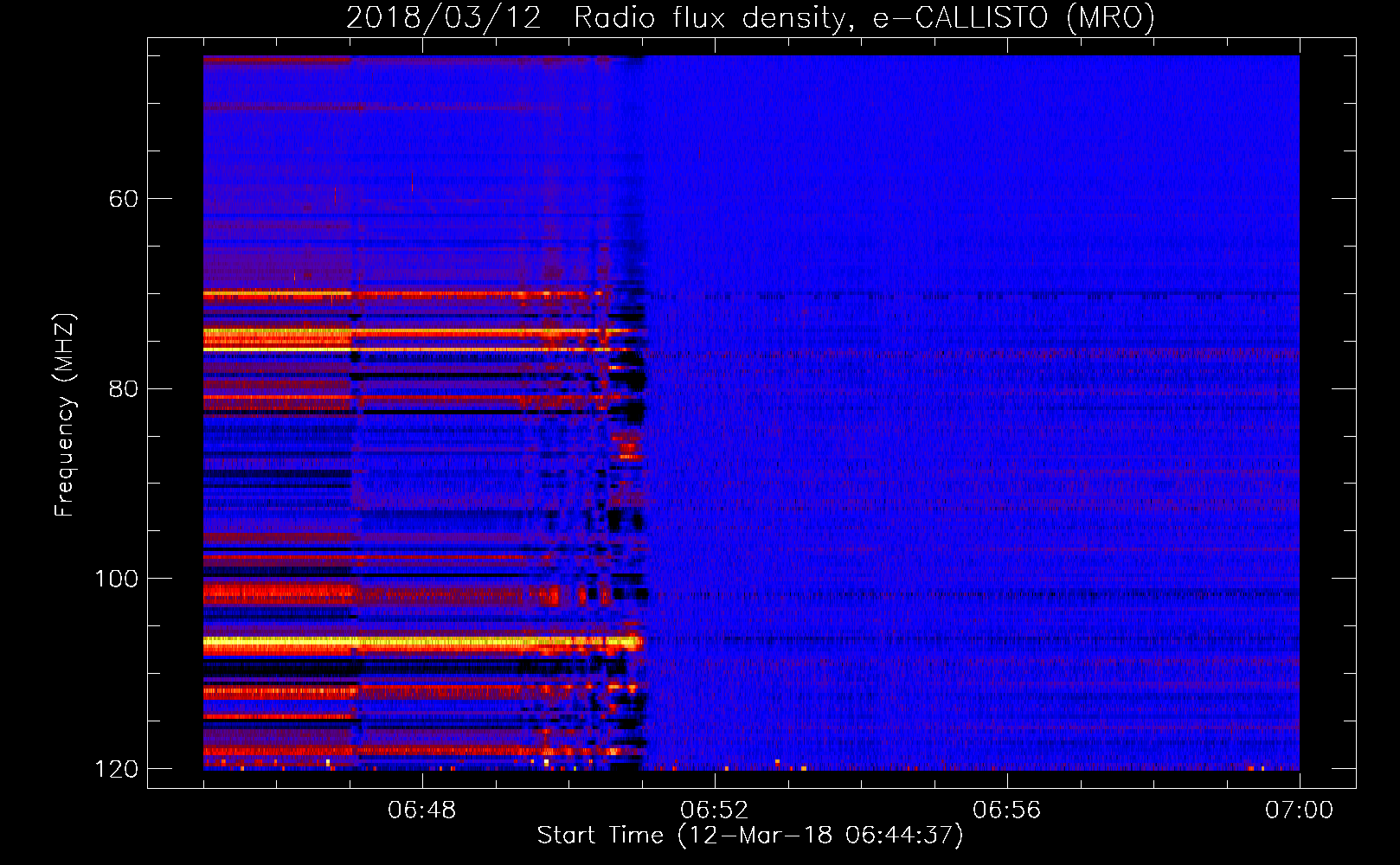Click the 06:52 time tick label
Image resolution: width=1400 pixels, height=865 pixels.
[x=714, y=811]
